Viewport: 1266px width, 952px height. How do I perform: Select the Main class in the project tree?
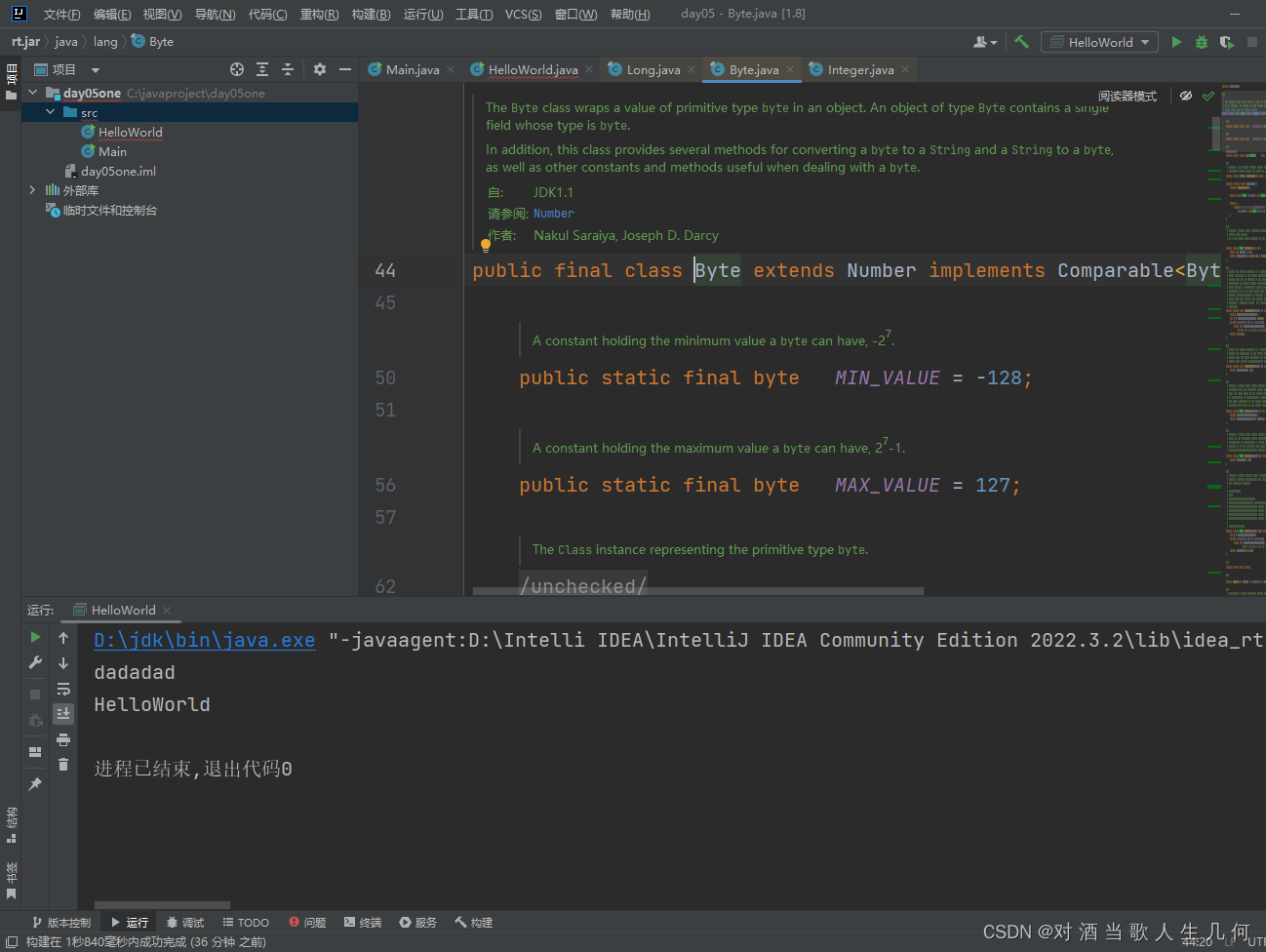click(x=112, y=152)
